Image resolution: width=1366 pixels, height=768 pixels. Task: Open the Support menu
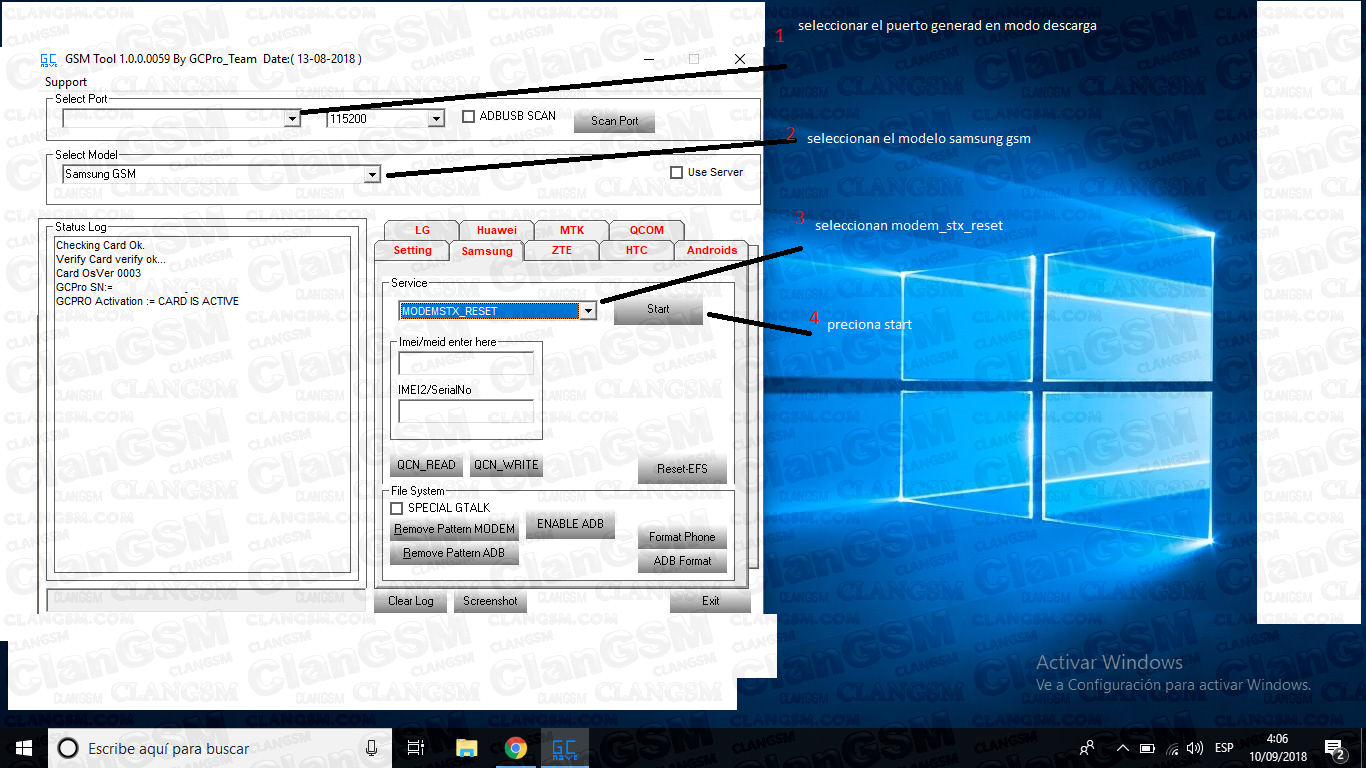66,82
